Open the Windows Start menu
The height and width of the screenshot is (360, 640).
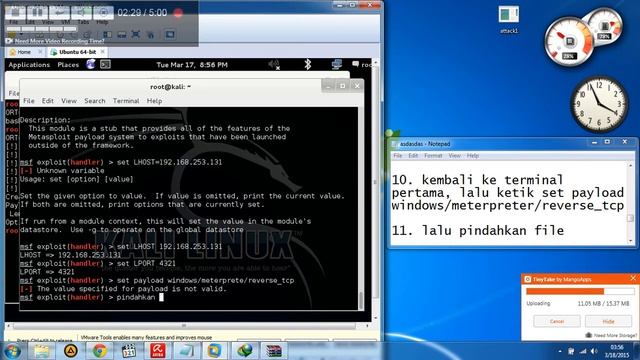12,351
